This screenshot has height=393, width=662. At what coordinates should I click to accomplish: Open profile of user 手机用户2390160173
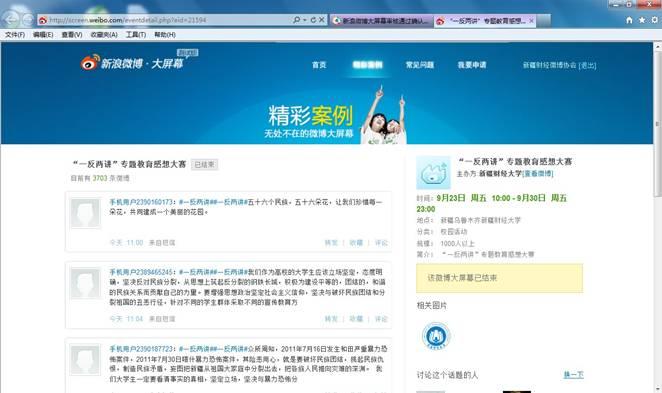(141, 202)
